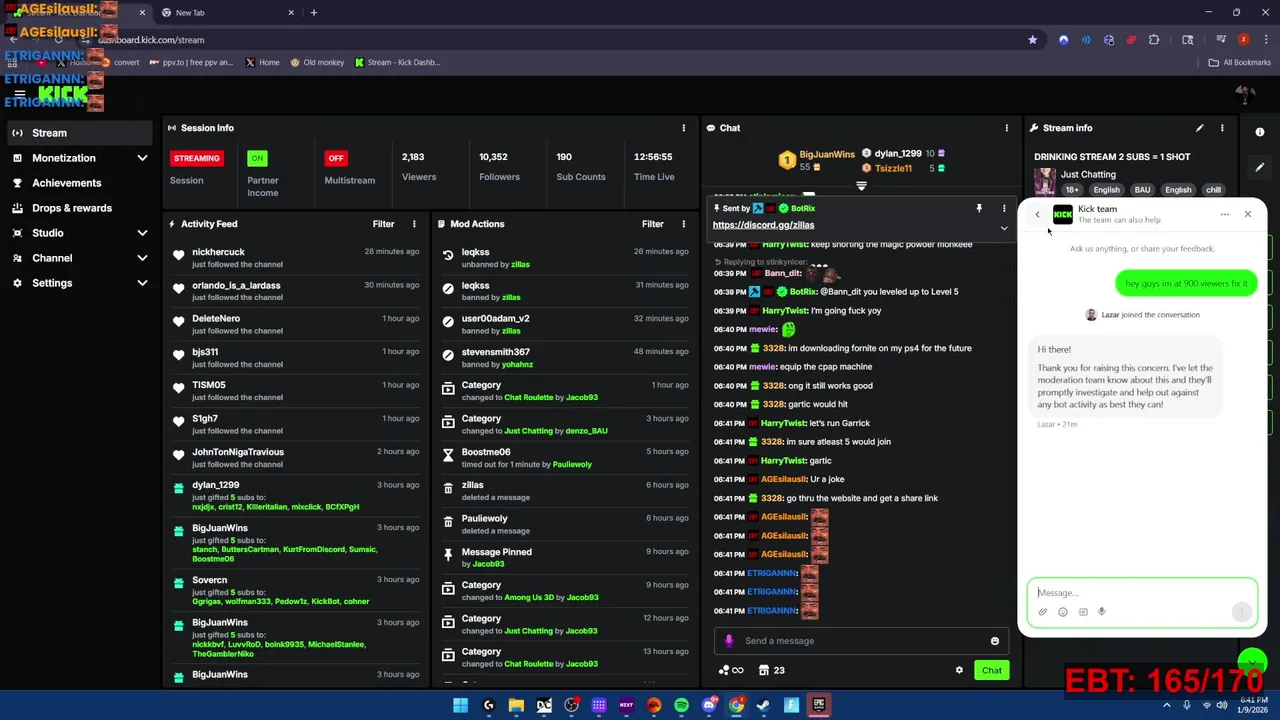Show hidden system tray icons chevron

(x=1167, y=705)
